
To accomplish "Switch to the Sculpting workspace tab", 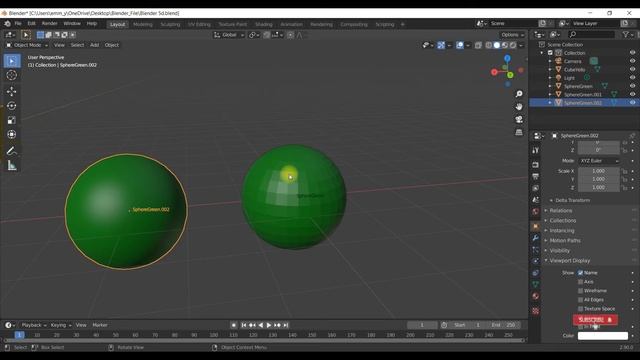I will 170,24.
